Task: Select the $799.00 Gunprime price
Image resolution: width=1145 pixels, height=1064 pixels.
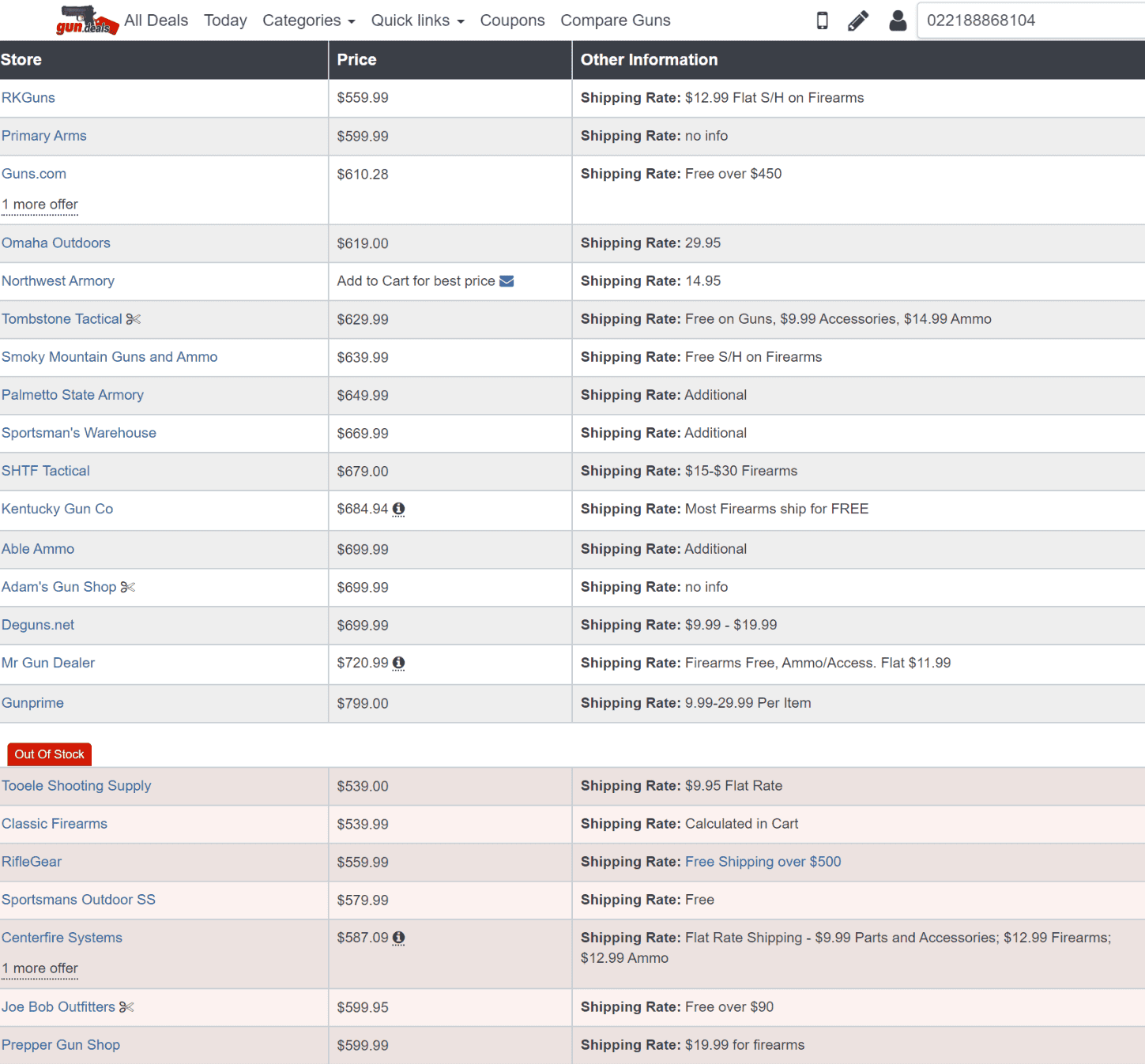Action: [x=363, y=703]
